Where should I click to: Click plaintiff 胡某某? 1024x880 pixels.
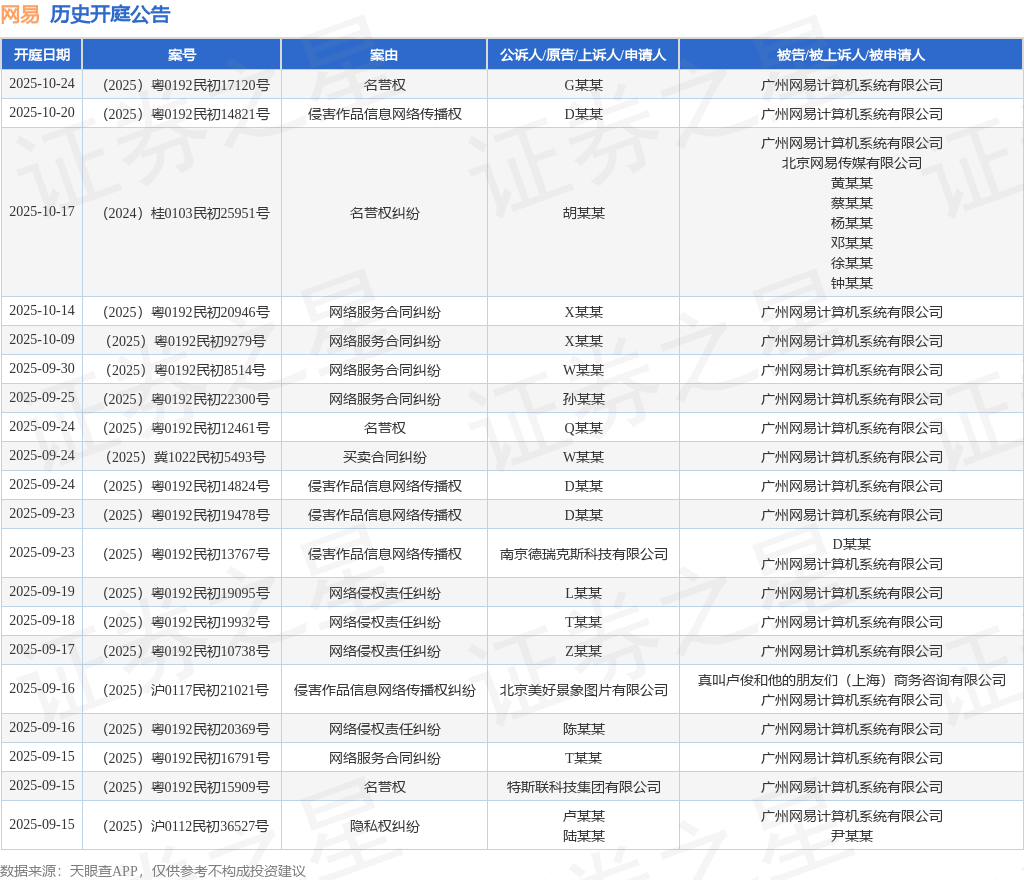point(583,213)
